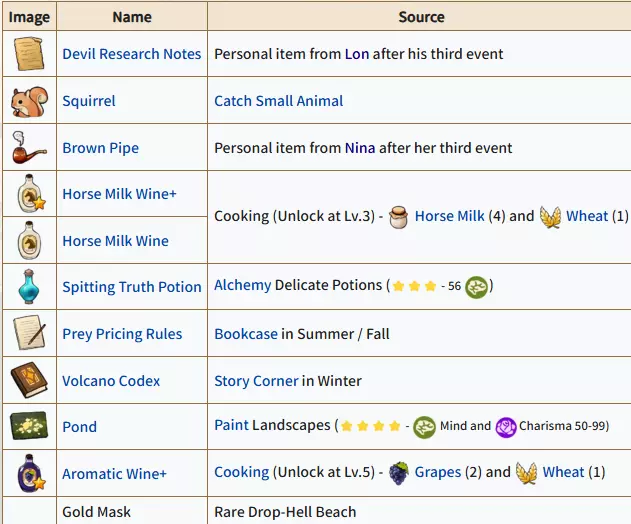Click the Grapes ingredient icon
Screen dimensions: 631x524
tap(399, 472)
